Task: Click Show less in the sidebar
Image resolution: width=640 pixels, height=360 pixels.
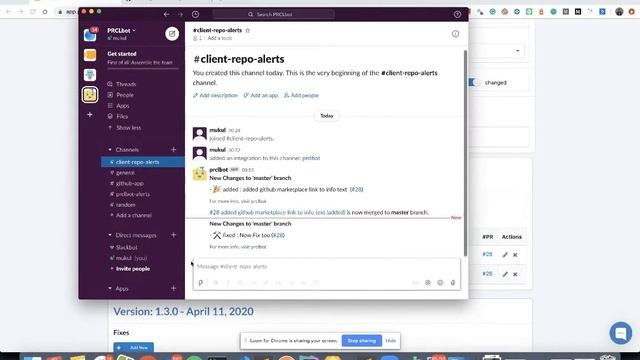Action: [128, 128]
